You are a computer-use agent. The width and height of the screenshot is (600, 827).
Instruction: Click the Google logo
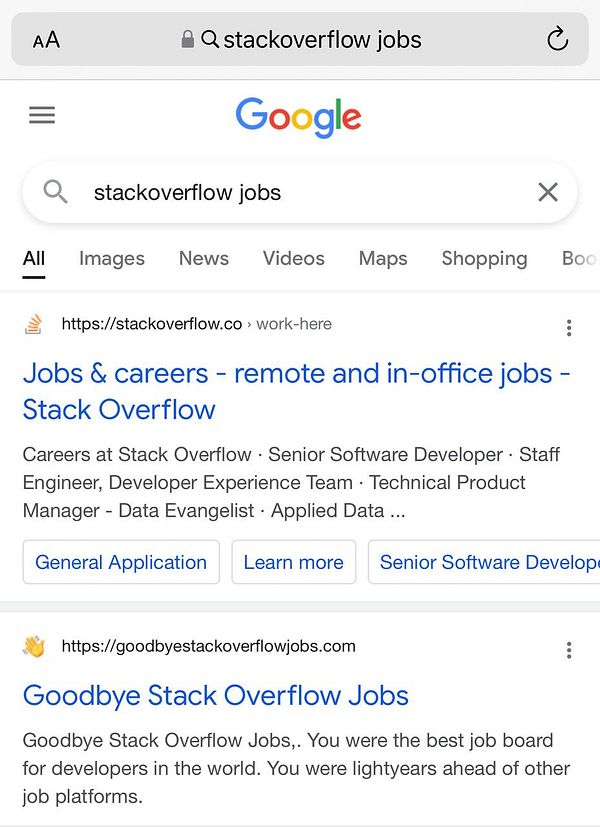tap(299, 117)
